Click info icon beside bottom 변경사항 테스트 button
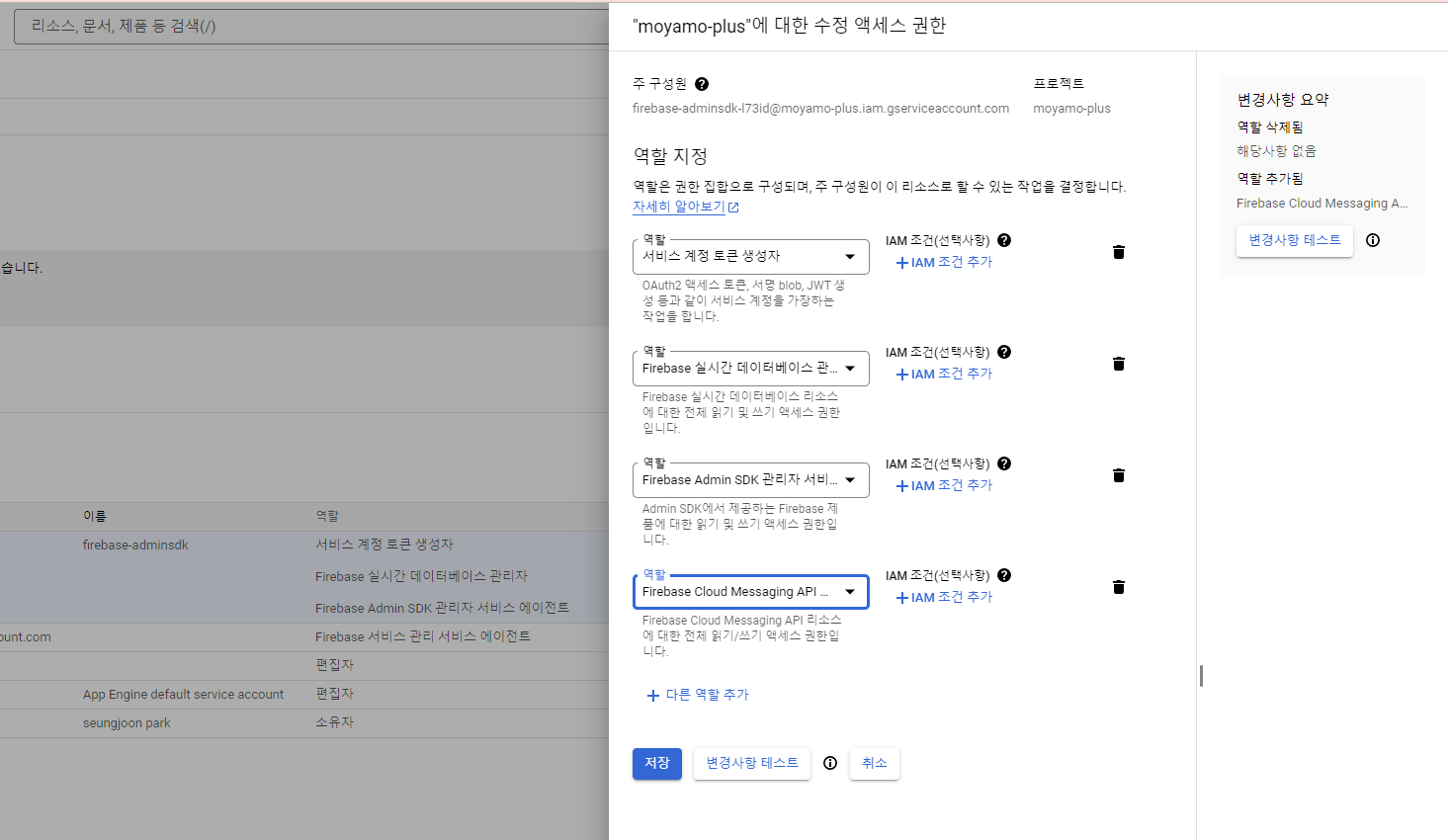Screen dimensions: 1448x840 coord(830,763)
